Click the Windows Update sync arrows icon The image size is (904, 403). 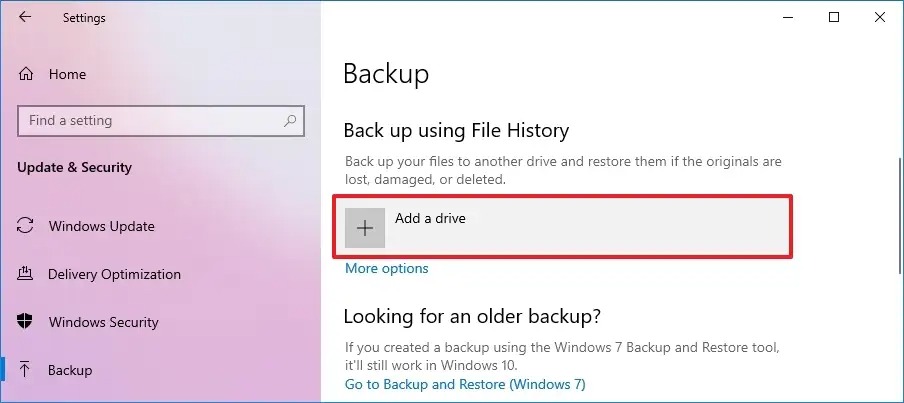pyautogui.click(x=25, y=225)
